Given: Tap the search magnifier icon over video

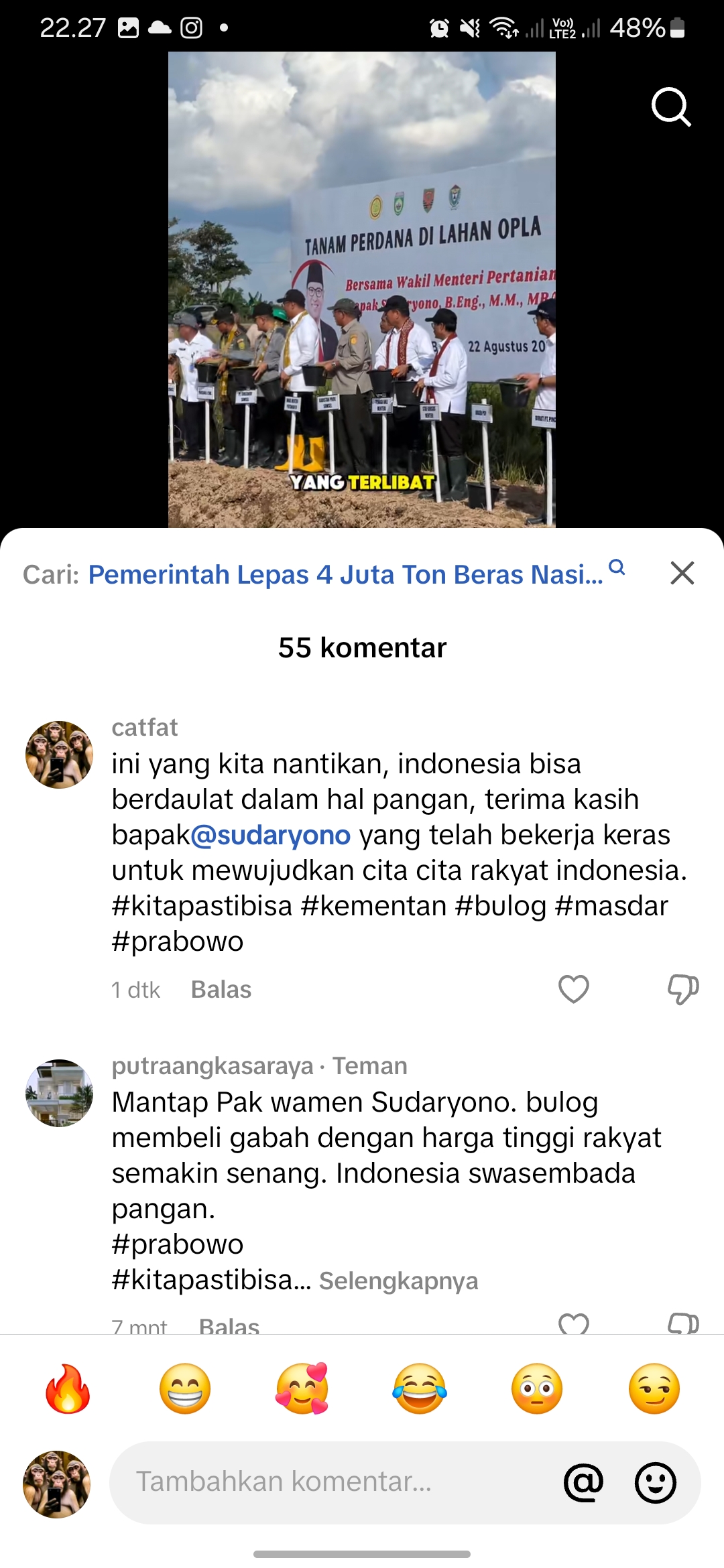Looking at the screenshot, I should click(671, 107).
